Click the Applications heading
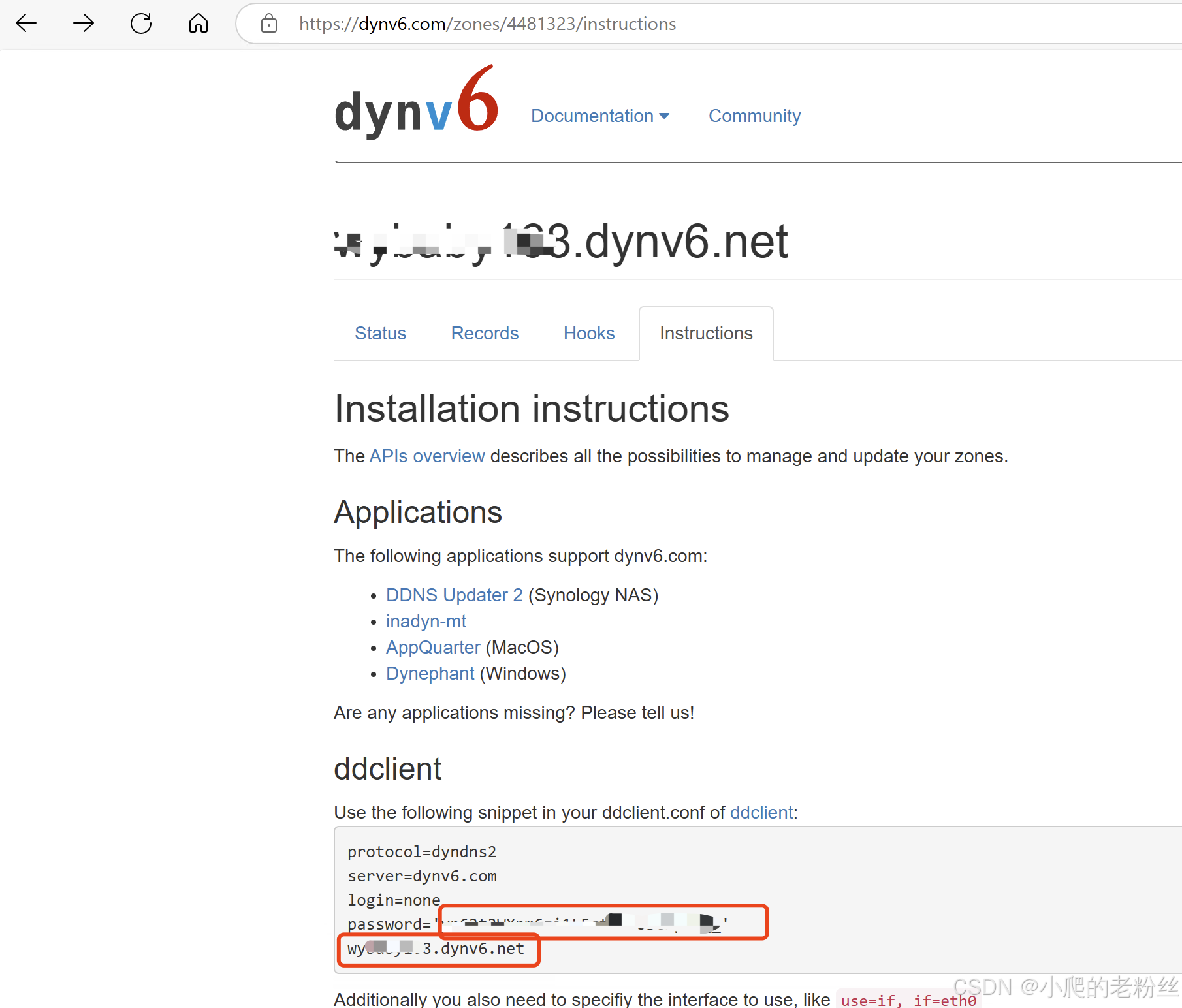This screenshot has width=1182, height=1008. click(x=418, y=512)
